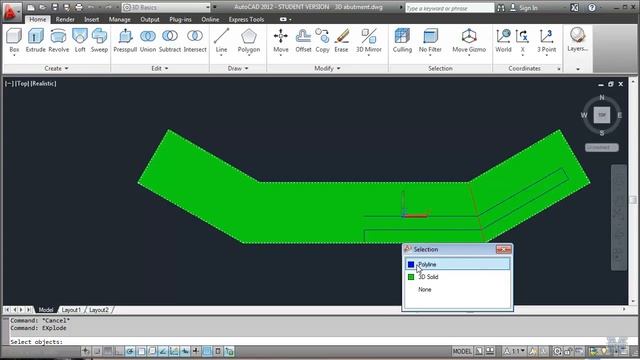The image size is (640, 360).
Task: Toggle Ortho Mode in status bar
Action: pos(119,351)
